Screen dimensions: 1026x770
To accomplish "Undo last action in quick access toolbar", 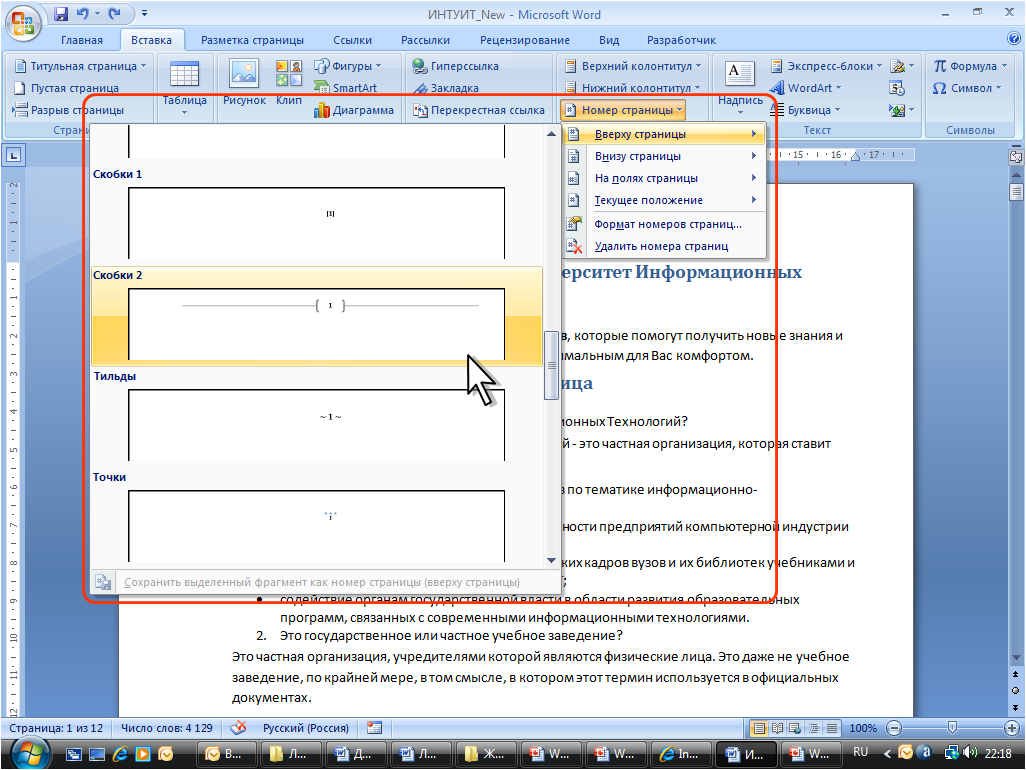I will point(82,13).
